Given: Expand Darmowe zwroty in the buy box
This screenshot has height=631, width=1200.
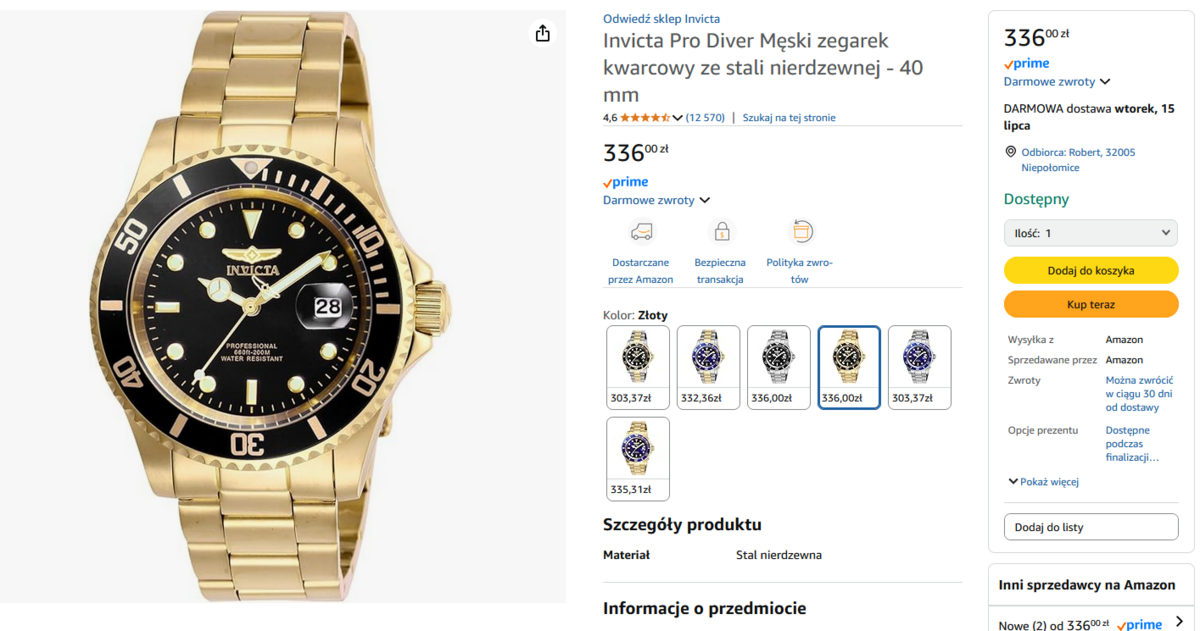Looking at the screenshot, I should [1057, 82].
